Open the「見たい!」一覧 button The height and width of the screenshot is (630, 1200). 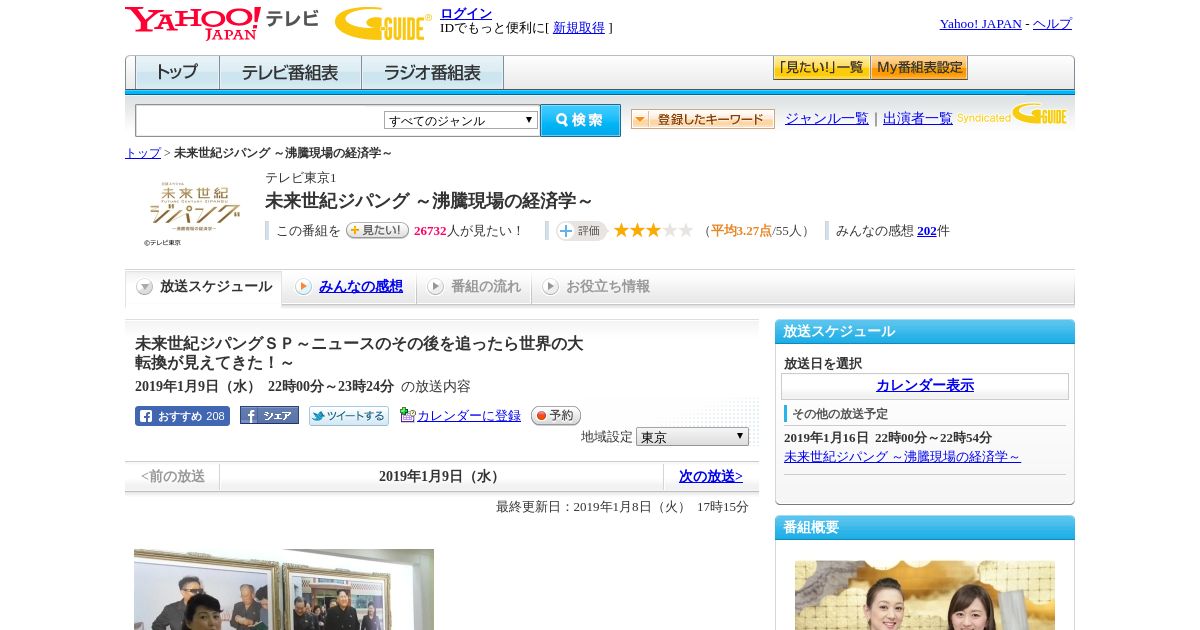(822, 68)
